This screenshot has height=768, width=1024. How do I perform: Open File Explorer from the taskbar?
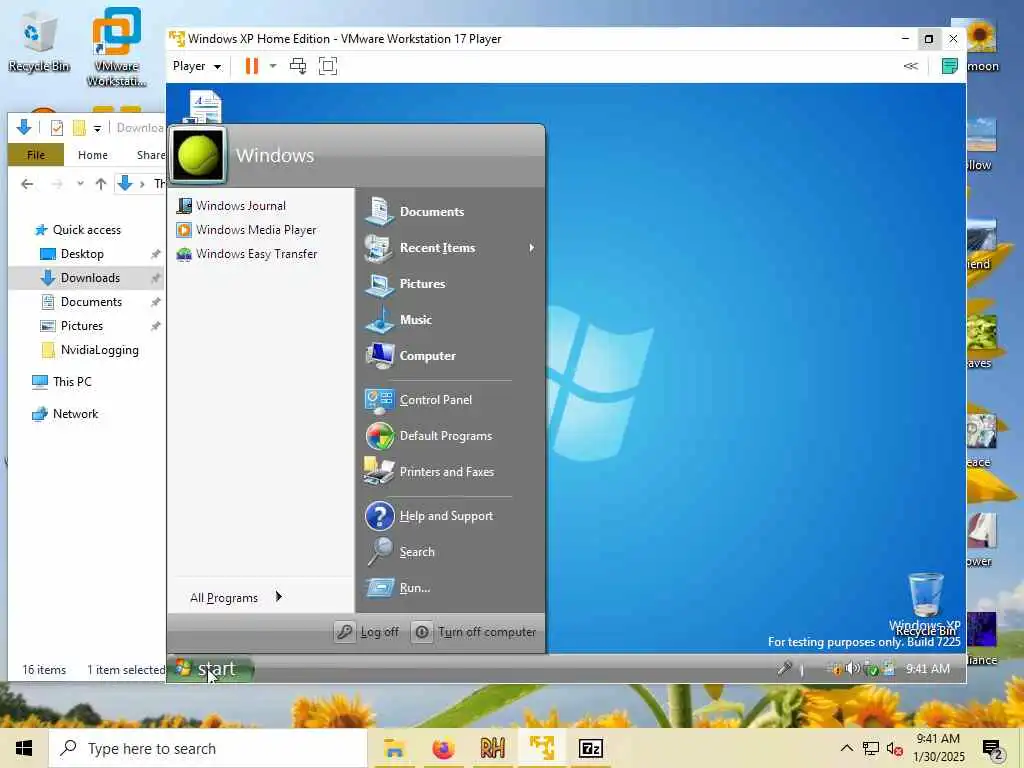[394, 748]
